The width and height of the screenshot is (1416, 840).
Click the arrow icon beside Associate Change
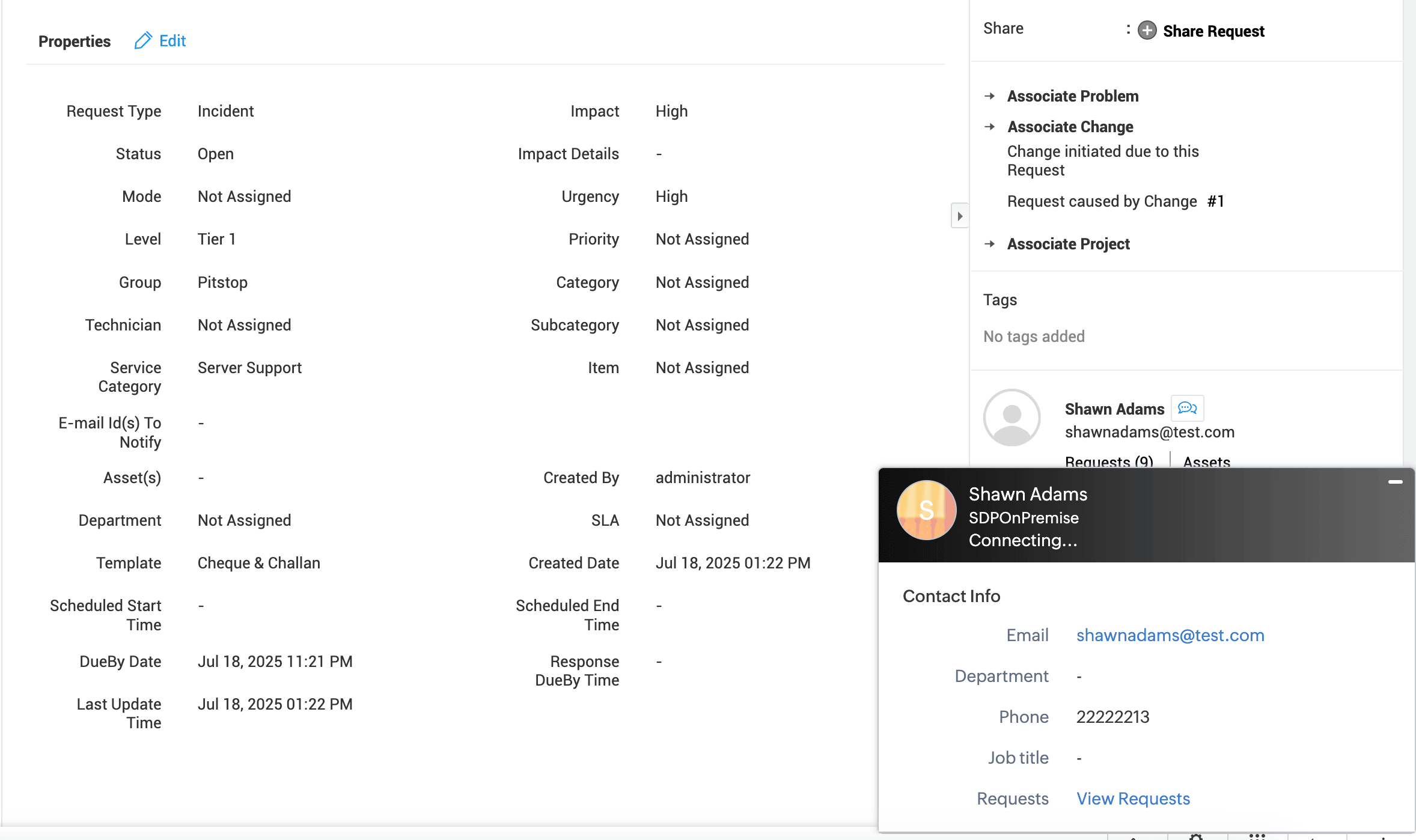(x=990, y=127)
